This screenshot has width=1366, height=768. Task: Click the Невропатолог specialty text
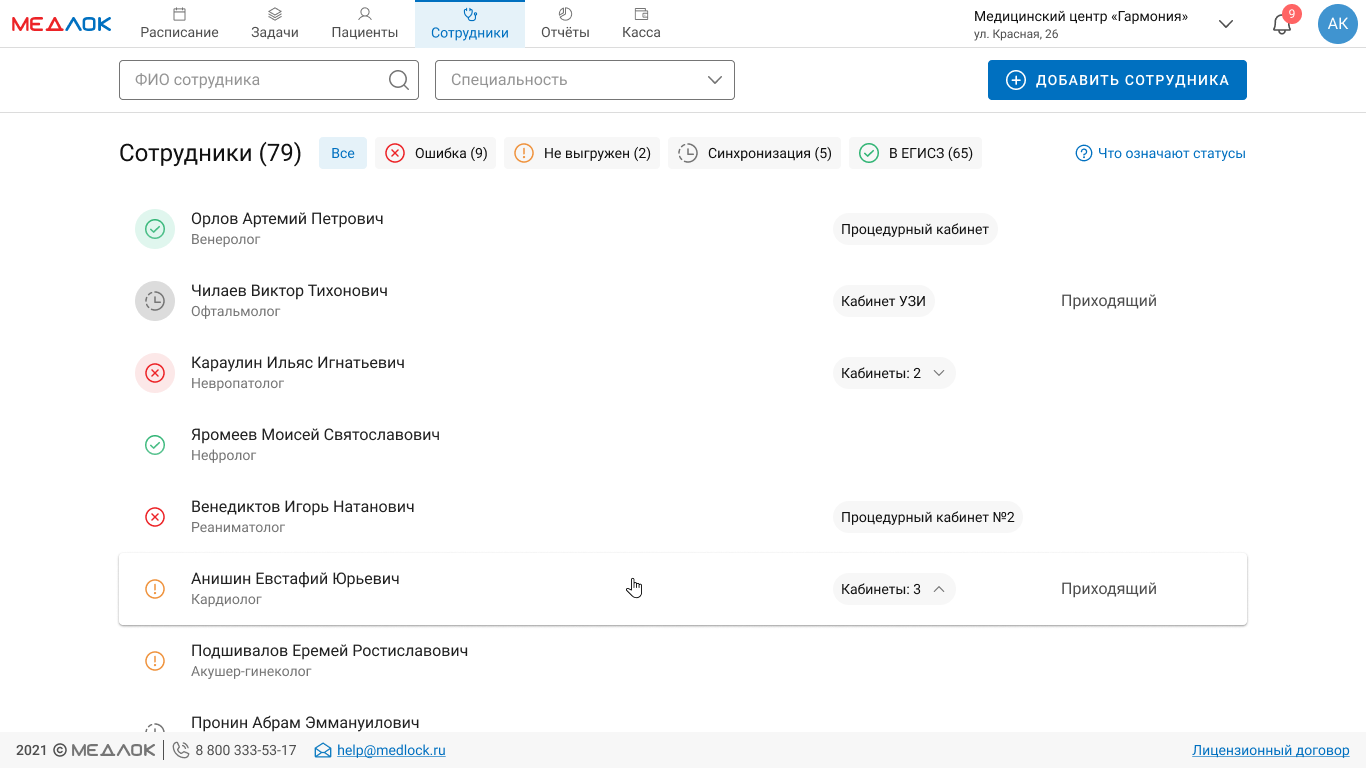pyautogui.click(x=237, y=383)
